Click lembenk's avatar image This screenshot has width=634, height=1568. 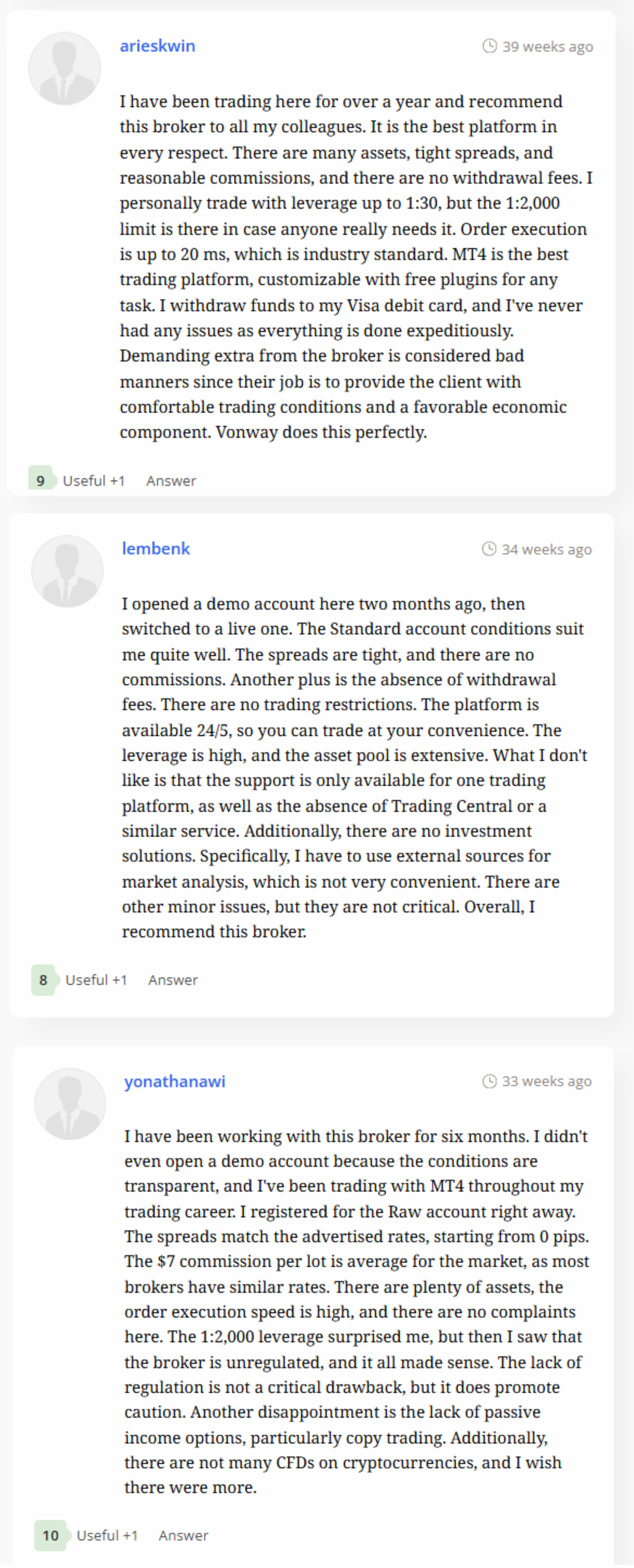pyautogui.click(x=67, y=571)
